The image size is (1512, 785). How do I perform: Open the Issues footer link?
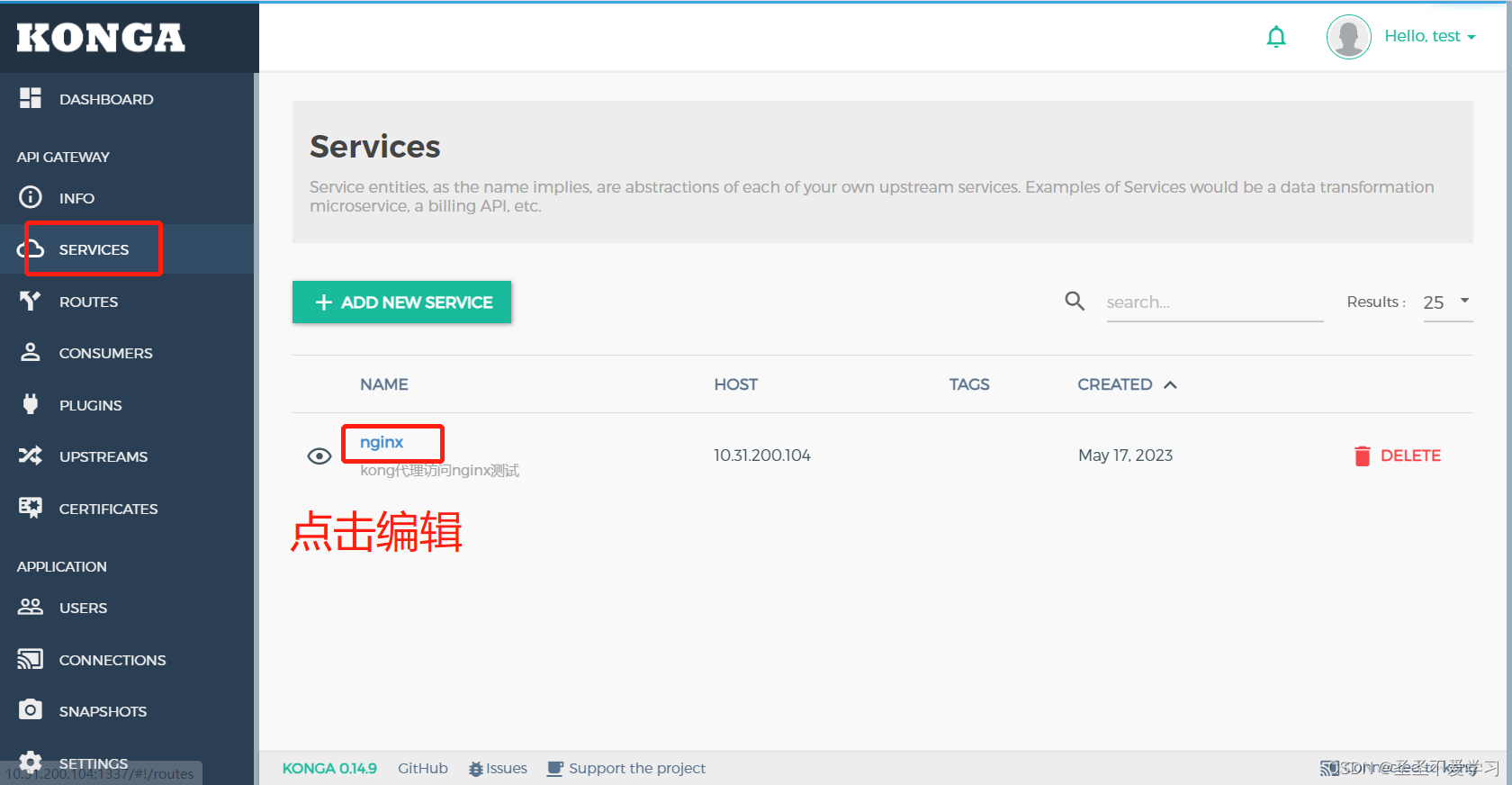tap(507, 768)
